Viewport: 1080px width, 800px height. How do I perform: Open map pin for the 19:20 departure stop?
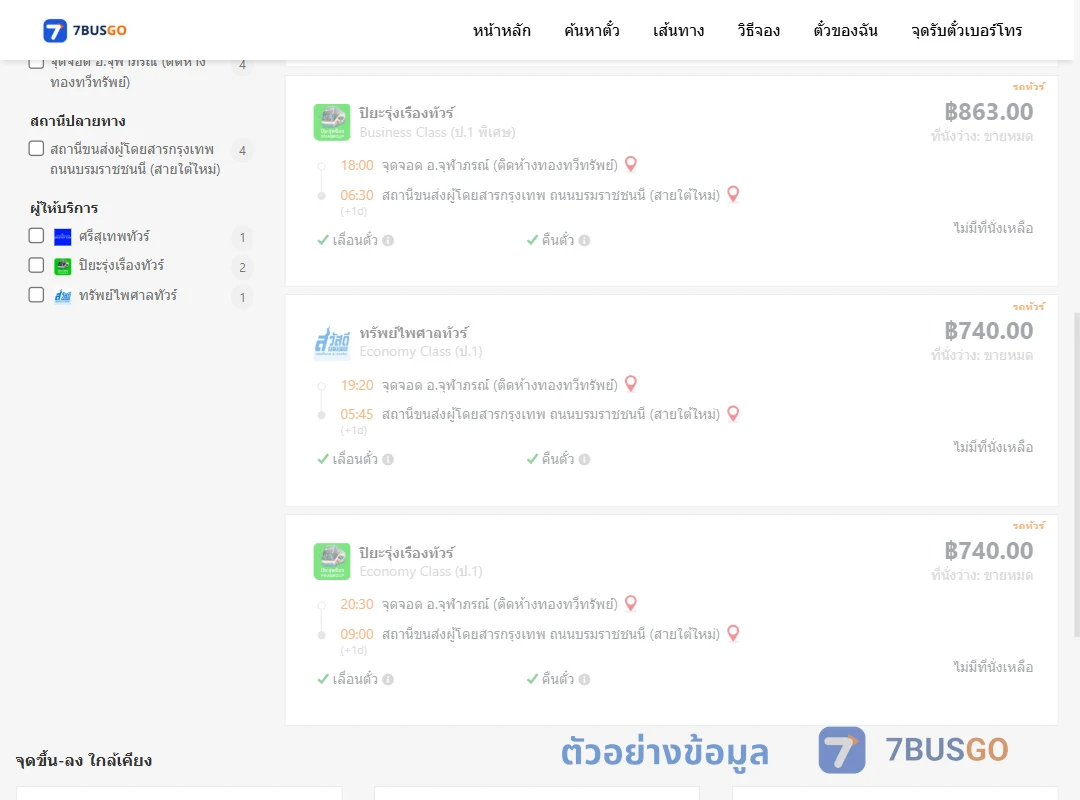point(630,384)
